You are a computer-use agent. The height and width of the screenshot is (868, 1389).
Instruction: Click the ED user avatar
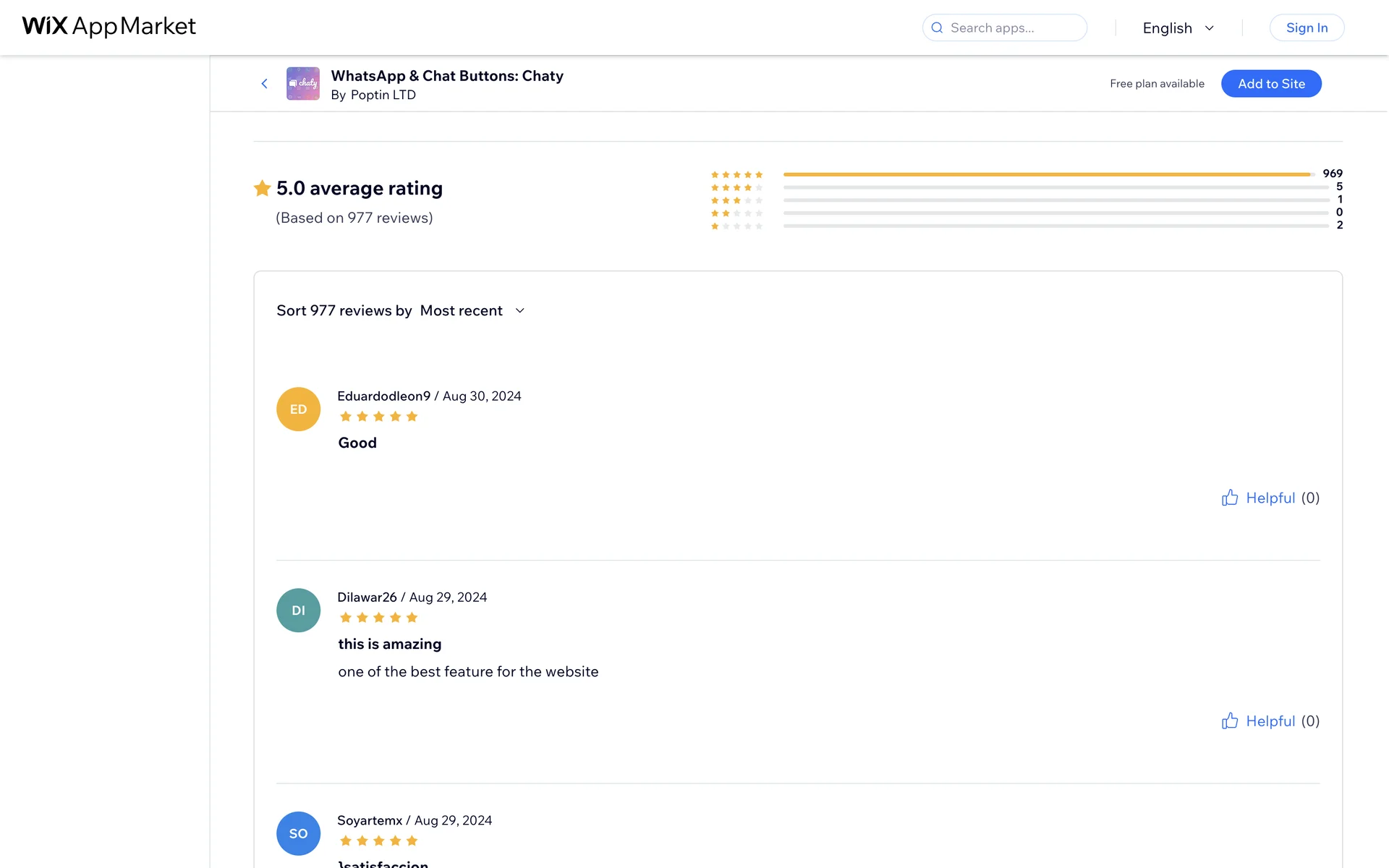click(x=298, y=409)
